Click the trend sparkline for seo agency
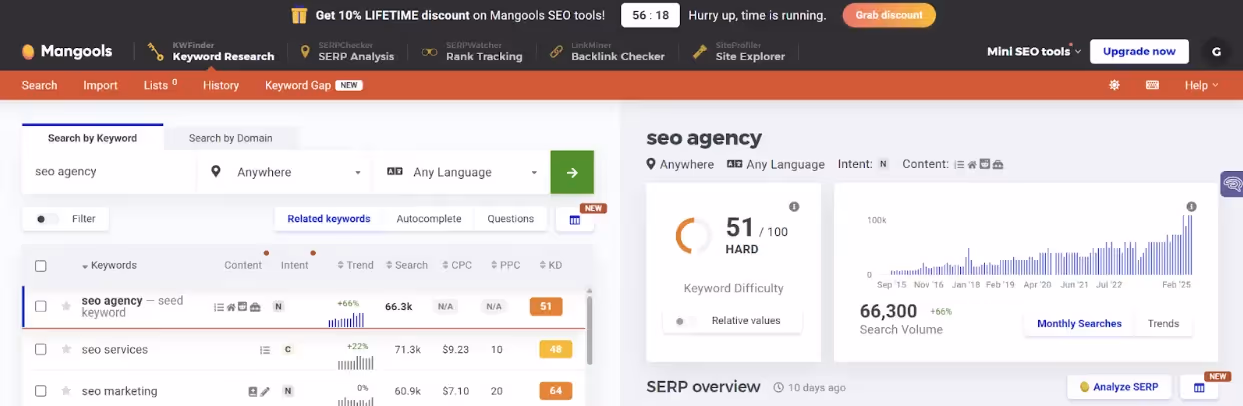 click(x=346, y=319)
